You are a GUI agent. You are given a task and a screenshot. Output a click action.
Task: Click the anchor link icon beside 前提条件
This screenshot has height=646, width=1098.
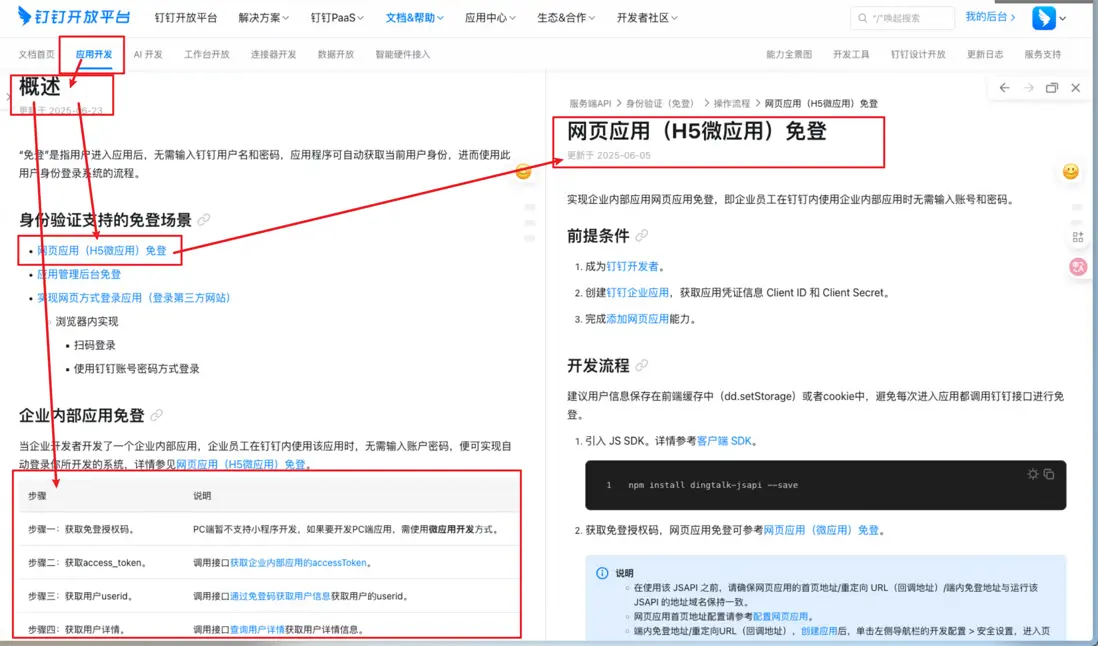pyautogui.click(x=642, y=238)
